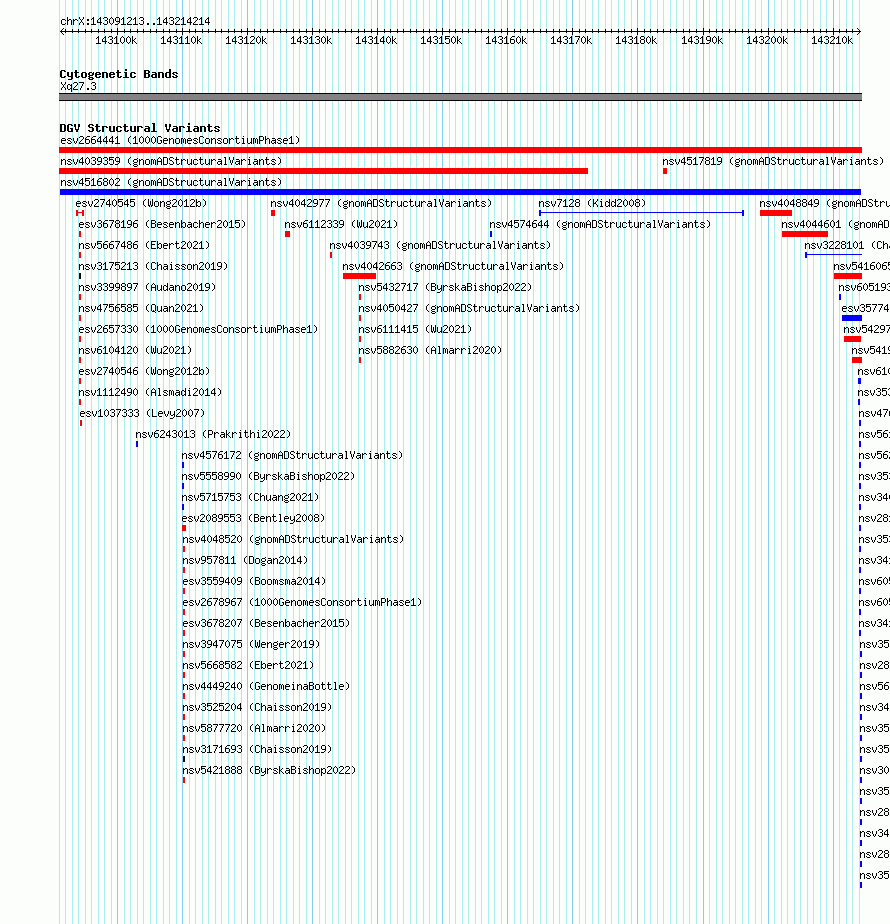Click the nsv4039359 red variant bar
890x924 pixels.
pyautogui.click(x=324, y=171)
